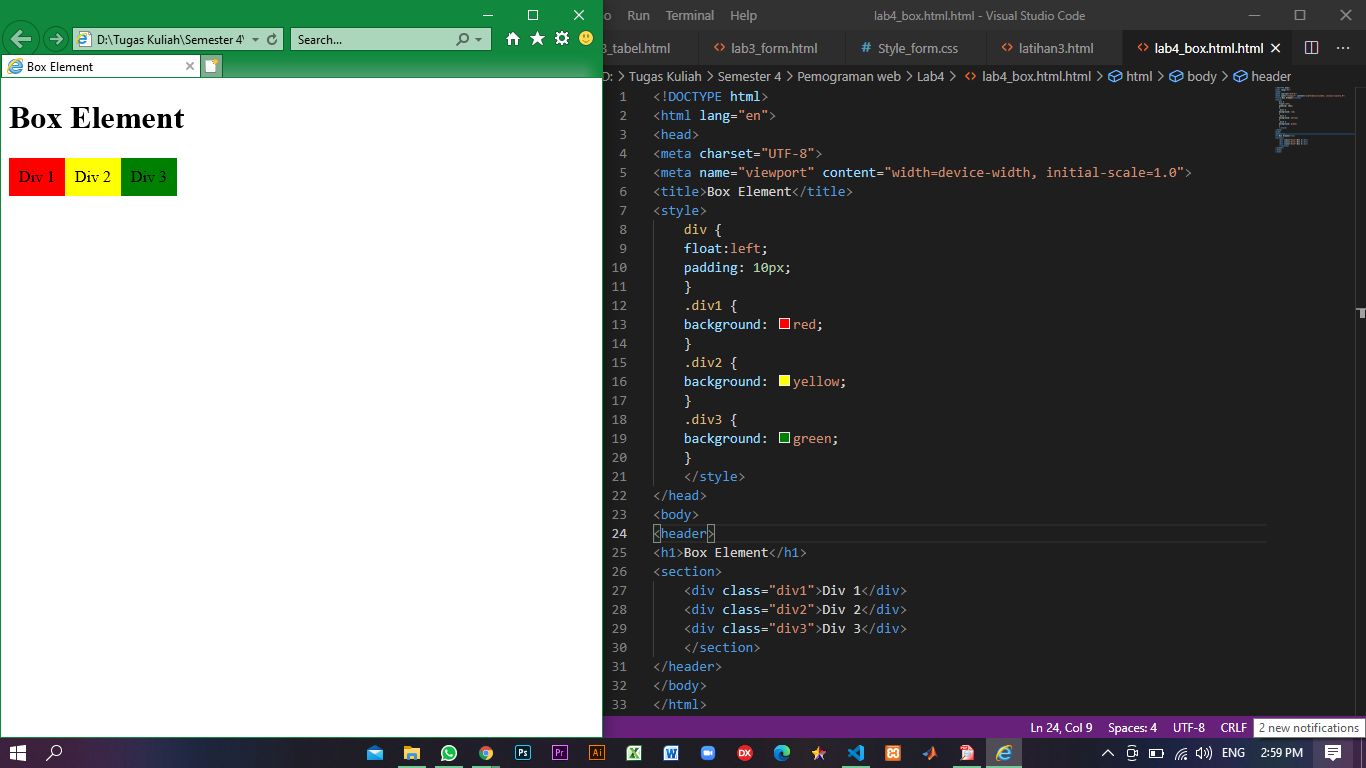Click the Ln 24, Col 9 indicator
Image resolution: width=1366 pixels, height=768 pixels.
[x=1059, y=727]
